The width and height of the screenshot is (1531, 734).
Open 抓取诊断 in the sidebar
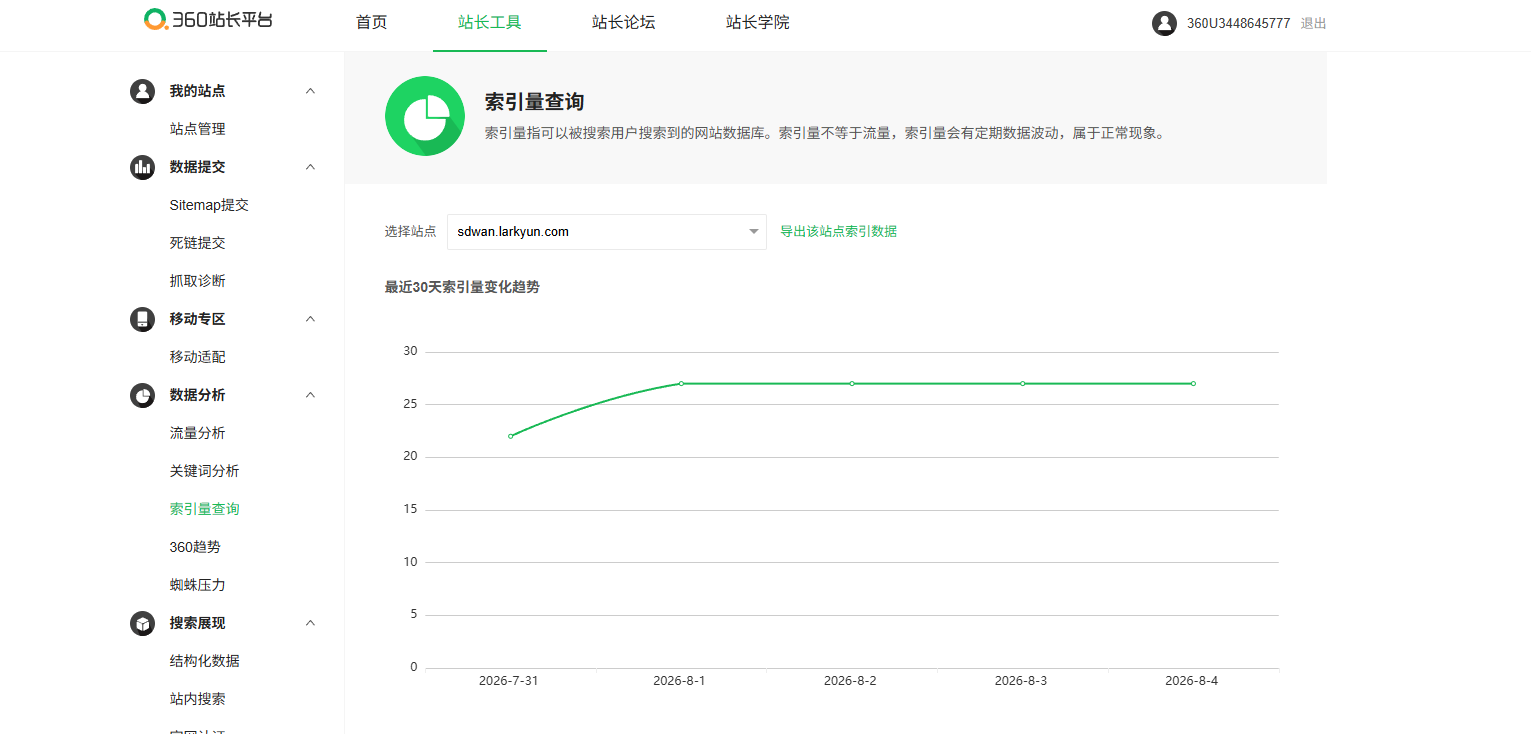coord(198,281)
